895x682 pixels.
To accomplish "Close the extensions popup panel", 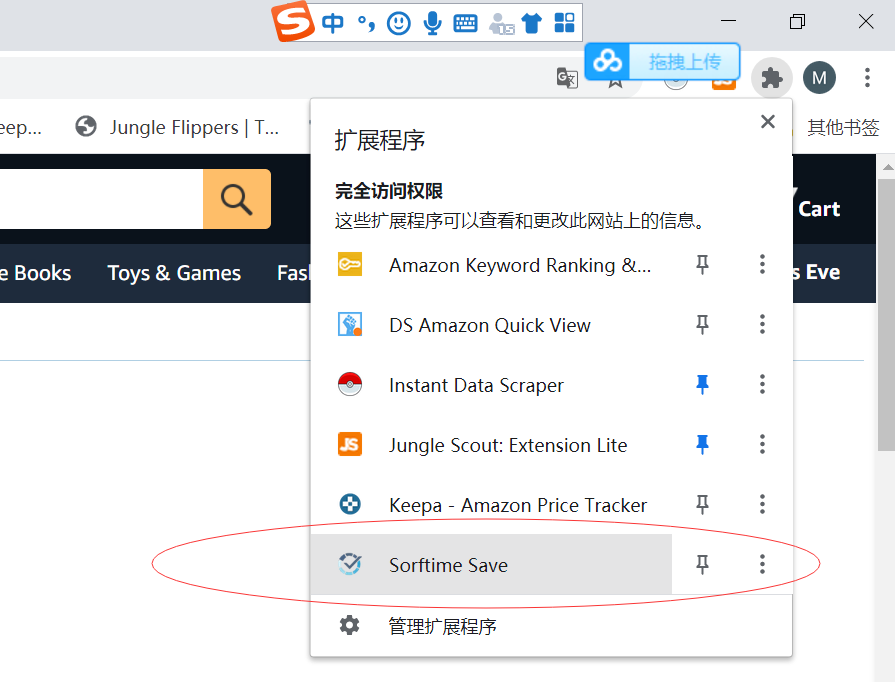I will [x=768, y=122].
